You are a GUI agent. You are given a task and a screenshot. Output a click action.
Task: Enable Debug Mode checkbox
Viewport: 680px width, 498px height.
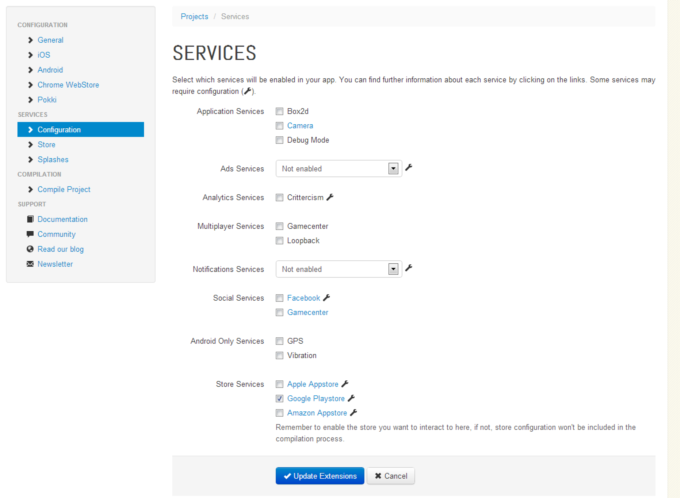[x=280, y=140]
